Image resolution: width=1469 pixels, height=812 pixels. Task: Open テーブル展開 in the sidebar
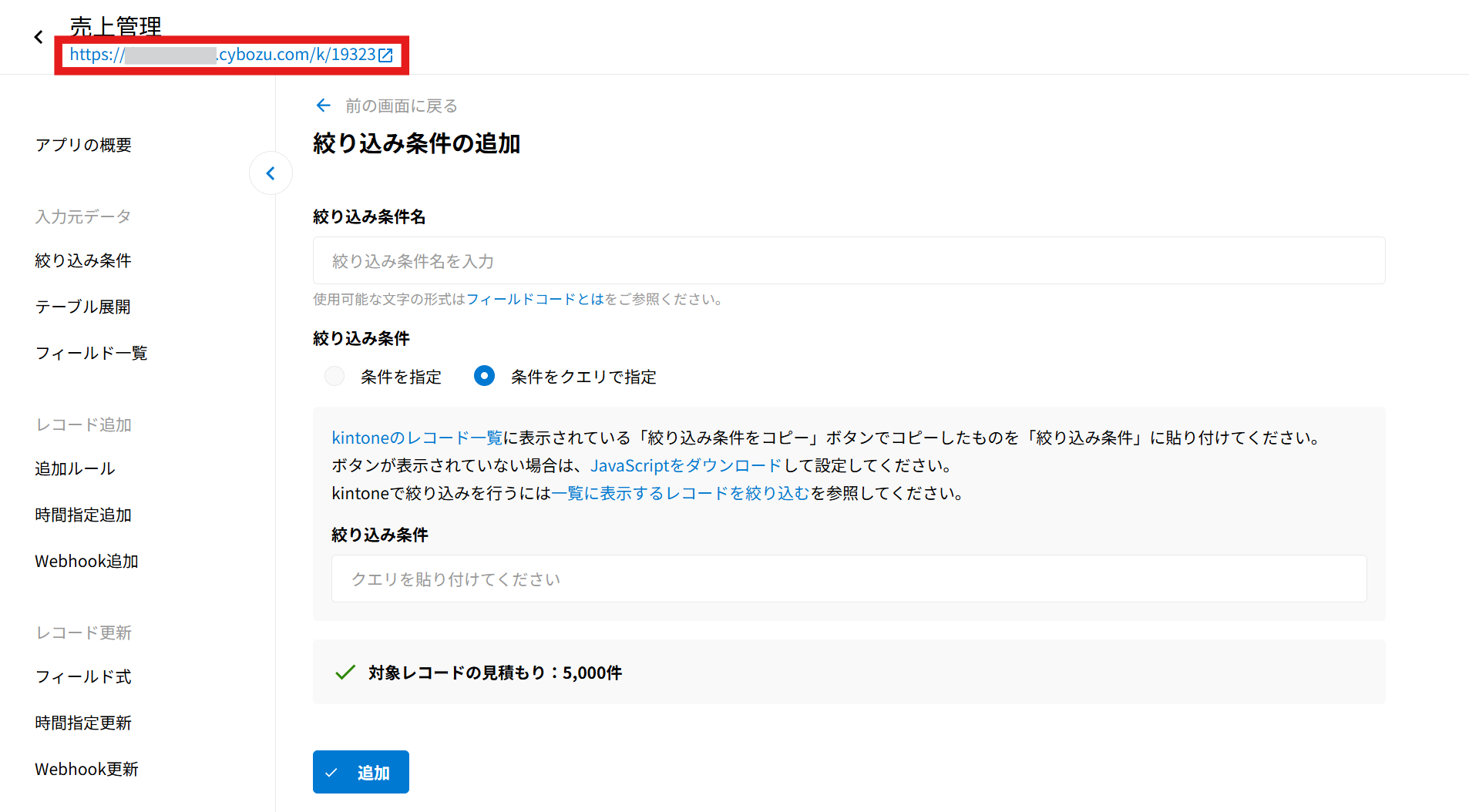pos(83,307)
